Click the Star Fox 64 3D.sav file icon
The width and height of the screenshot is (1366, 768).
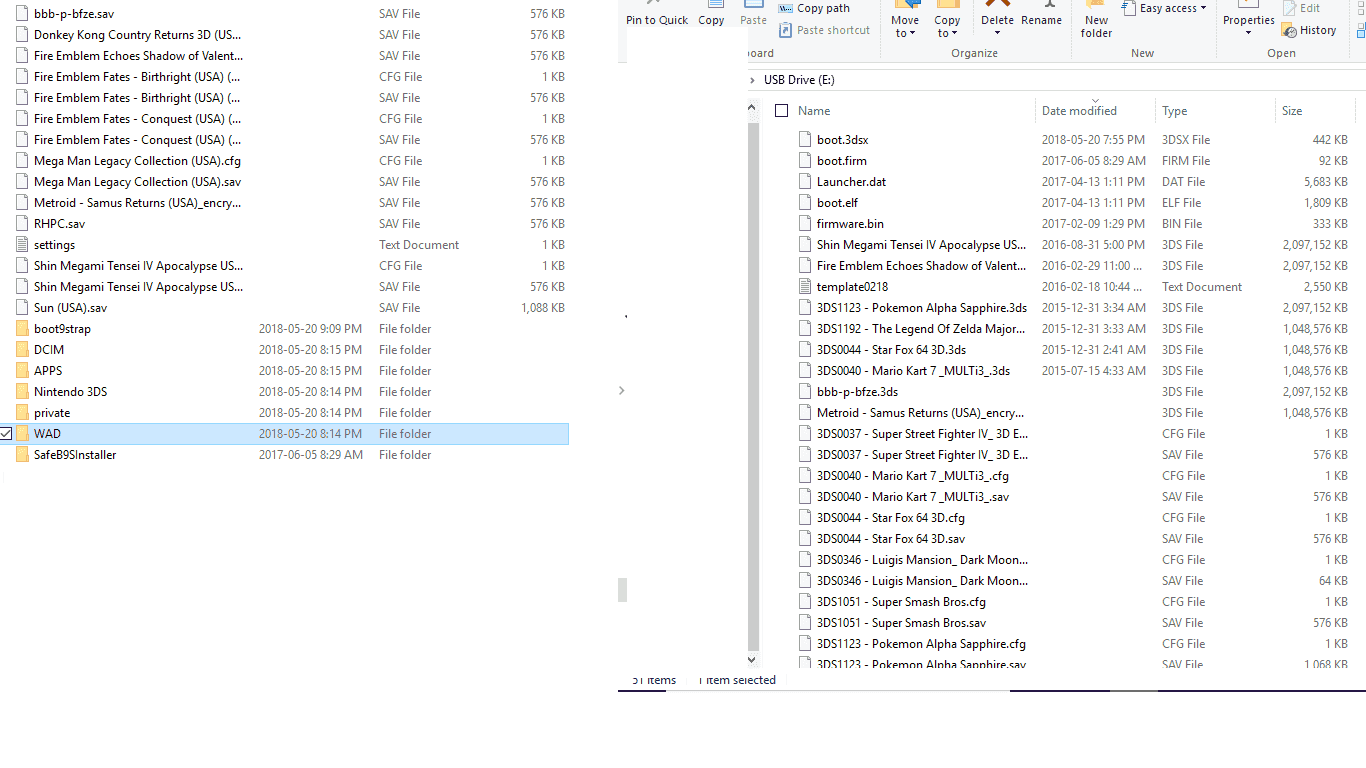coord(806,539)
